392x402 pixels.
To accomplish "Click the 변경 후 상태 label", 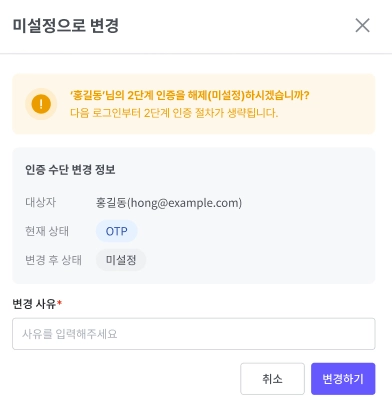I will tap(53, 260).
